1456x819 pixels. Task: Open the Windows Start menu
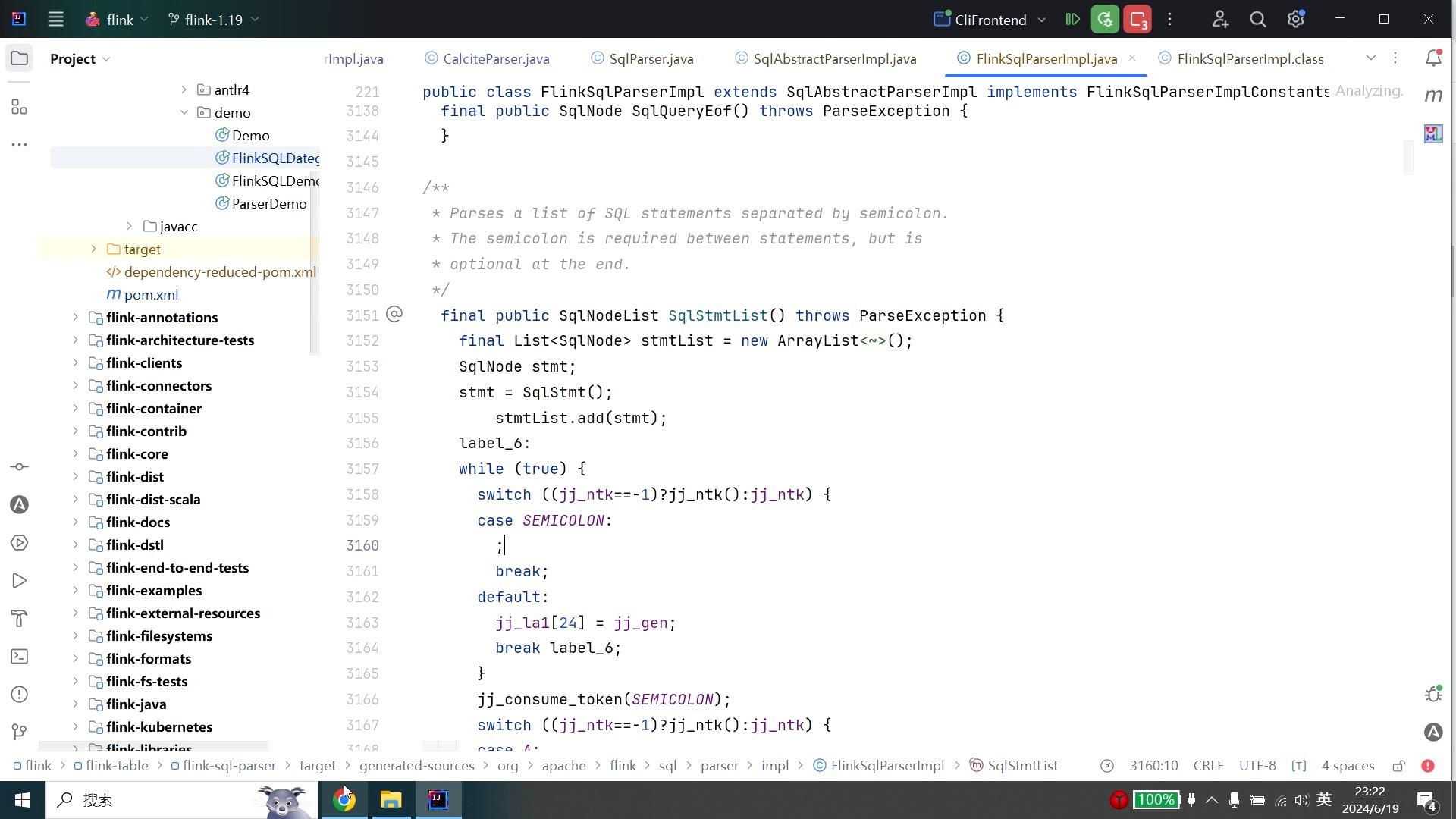[23, 800]
